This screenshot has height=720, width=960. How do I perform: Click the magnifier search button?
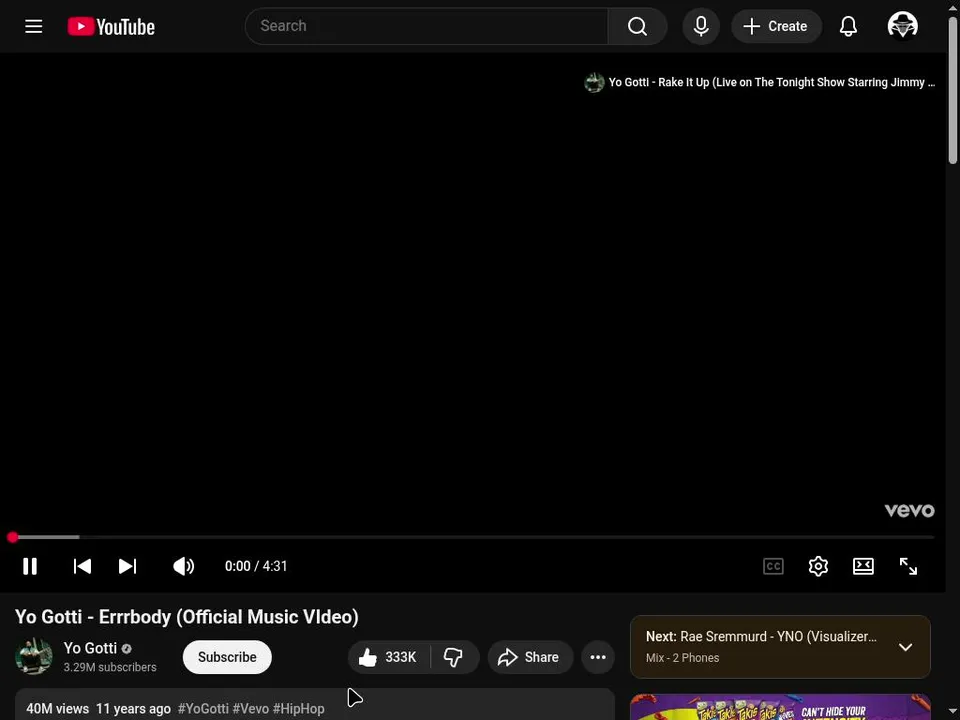click(637, 26)
